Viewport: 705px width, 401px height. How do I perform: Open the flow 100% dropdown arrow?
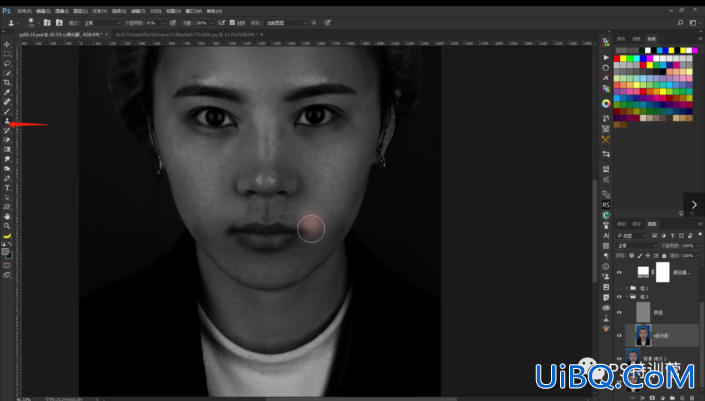pos(211,22)
